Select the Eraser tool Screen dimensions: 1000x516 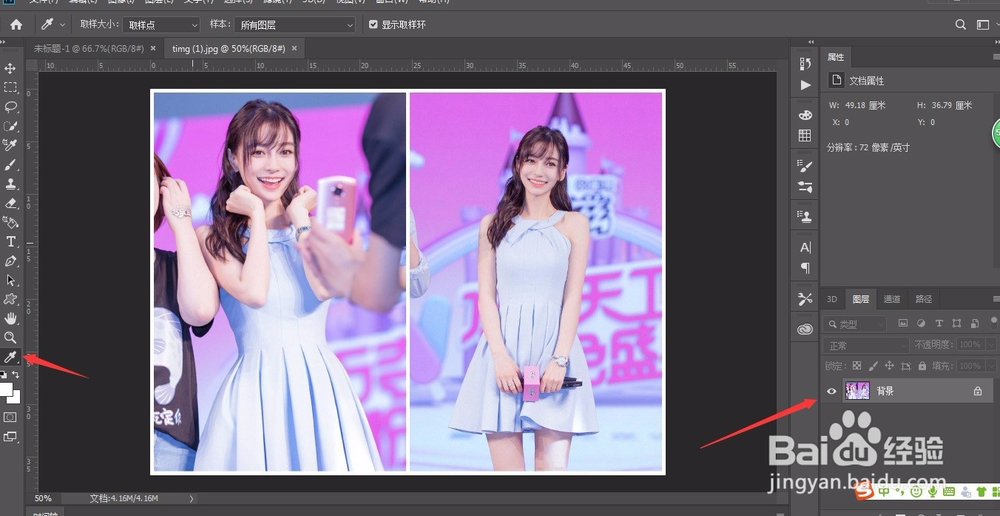click(10, 203)
